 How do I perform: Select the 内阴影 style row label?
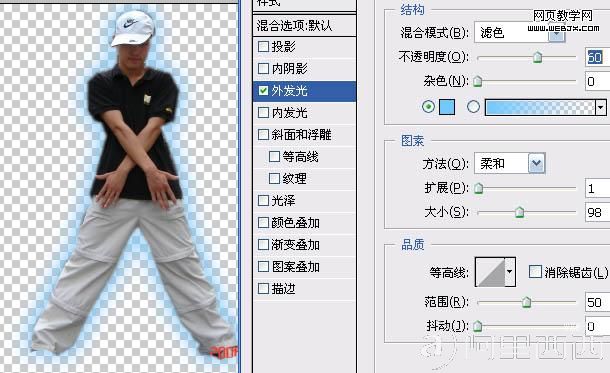289,68
